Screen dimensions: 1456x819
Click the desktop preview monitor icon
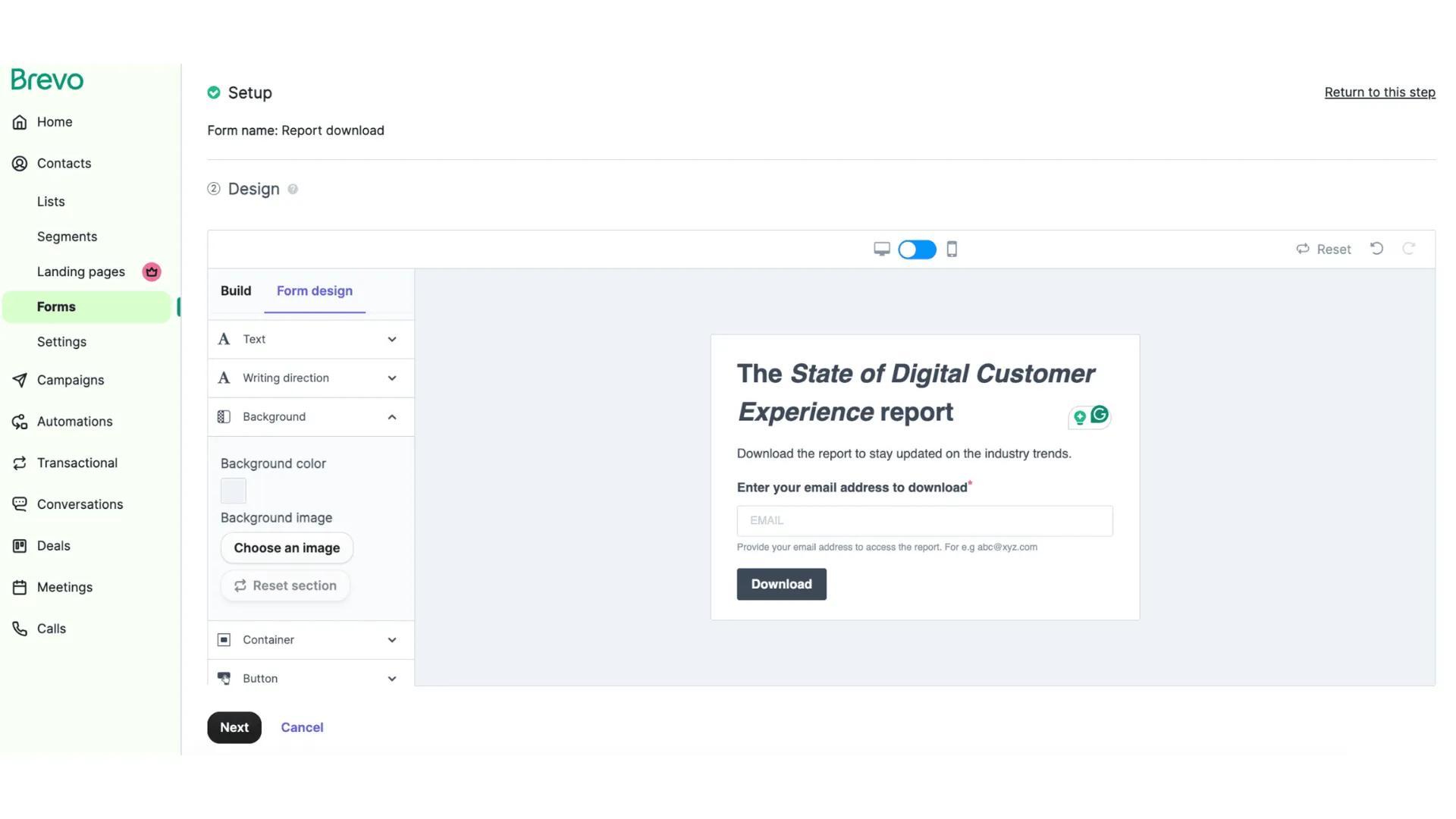tap(881, 249)
